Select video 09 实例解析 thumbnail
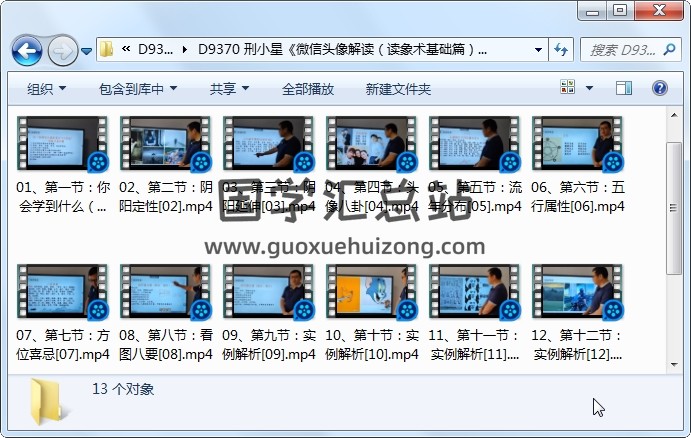 point(269,292)
